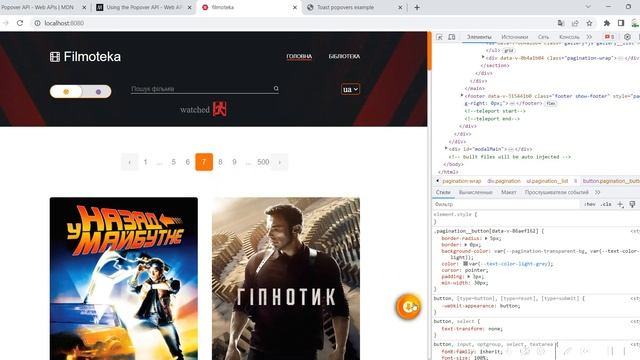
Task: Click the next page arrow in pagination
Action: [280, 162]
